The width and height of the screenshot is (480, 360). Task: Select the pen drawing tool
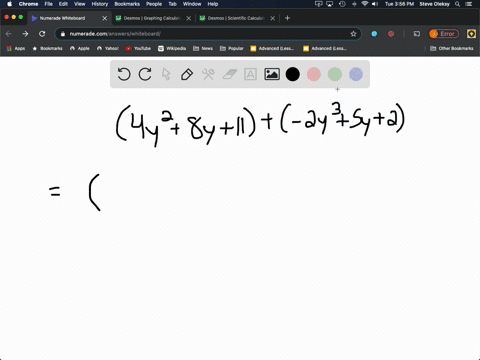(187, 74)
